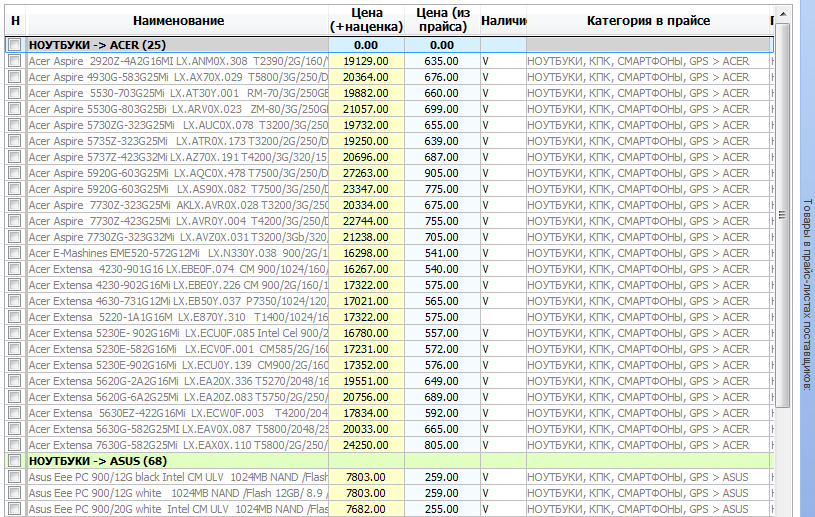Check the Acer Aspire 2920Z-4A2G16MI row checkbox
Viewport: 815px width, 517px height.
point(15,61)
